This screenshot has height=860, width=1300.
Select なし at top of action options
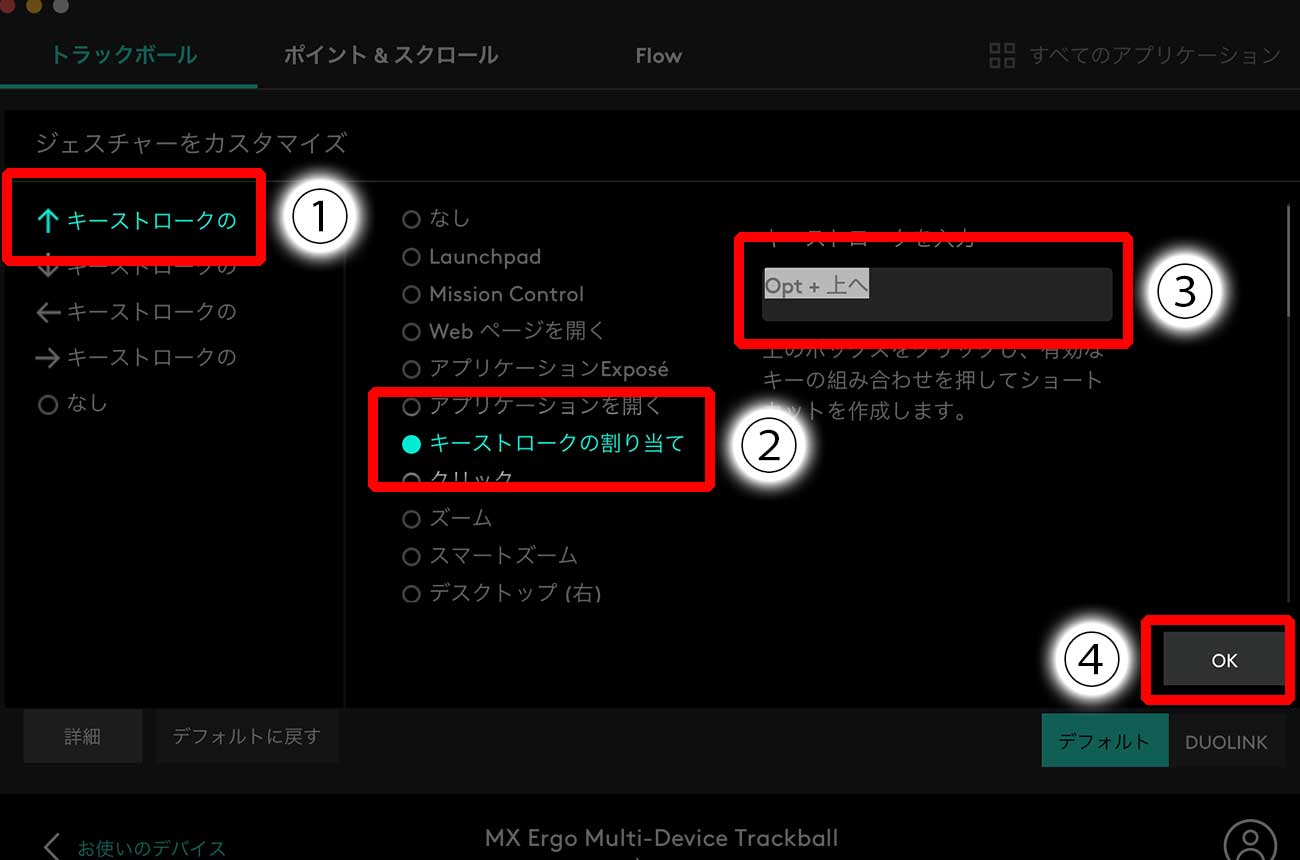coord(435,218)
